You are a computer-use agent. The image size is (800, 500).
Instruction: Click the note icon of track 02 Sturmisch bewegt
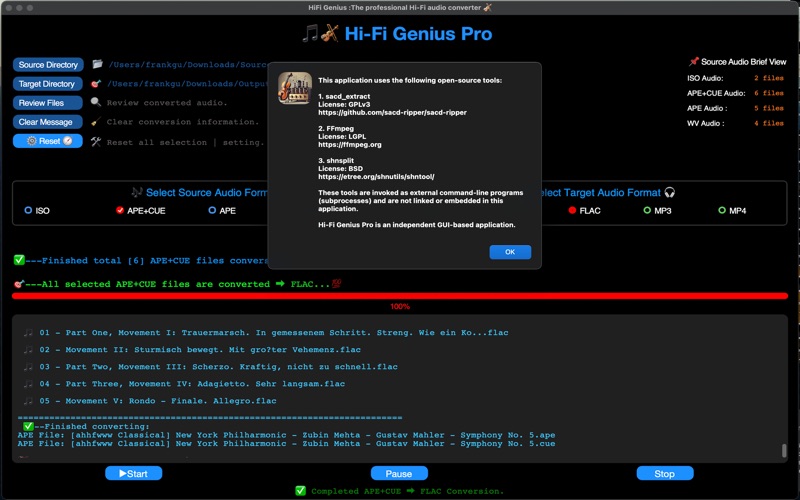28,349
